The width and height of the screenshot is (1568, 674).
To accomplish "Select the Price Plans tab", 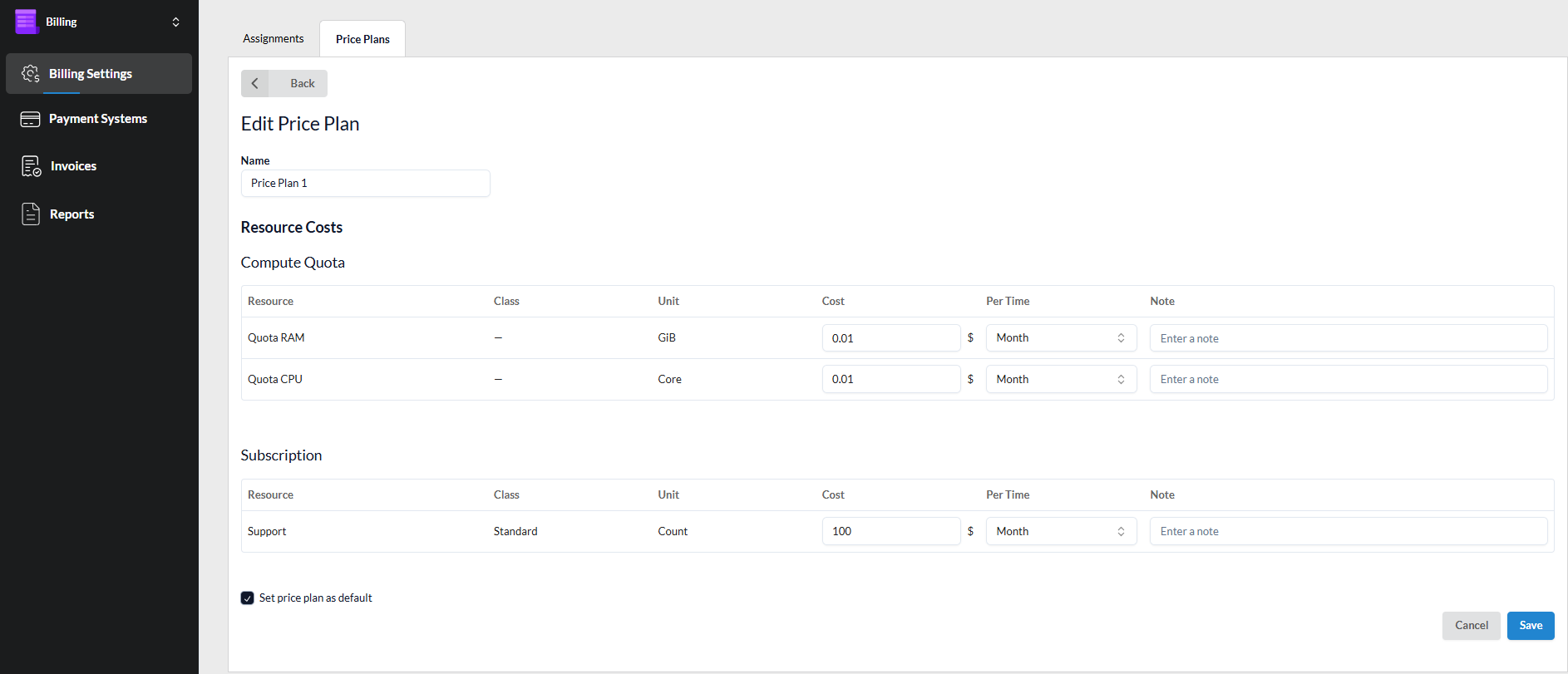I will pos(362,39).
